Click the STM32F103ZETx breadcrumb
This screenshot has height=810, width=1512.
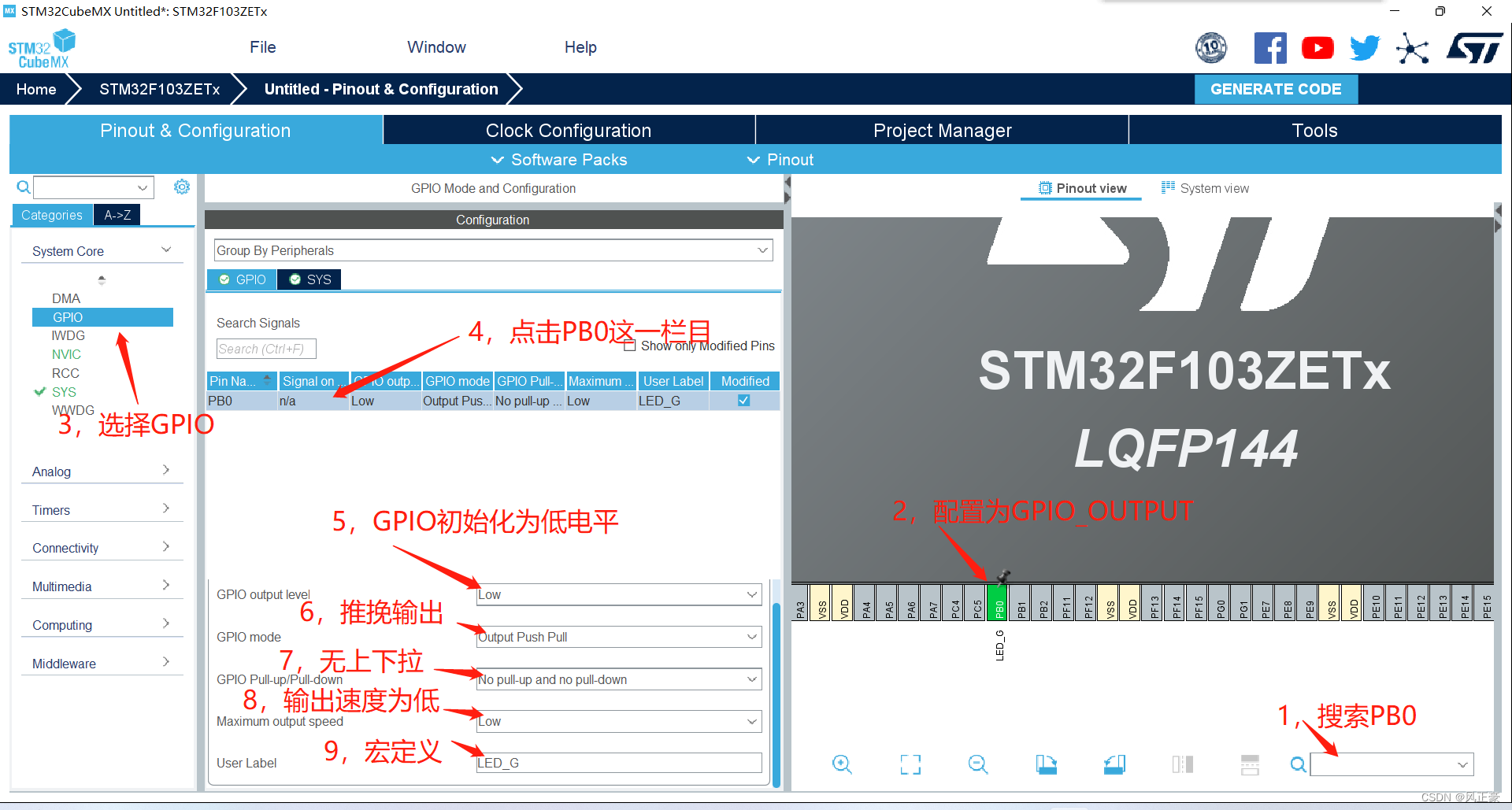click(159, 89)
